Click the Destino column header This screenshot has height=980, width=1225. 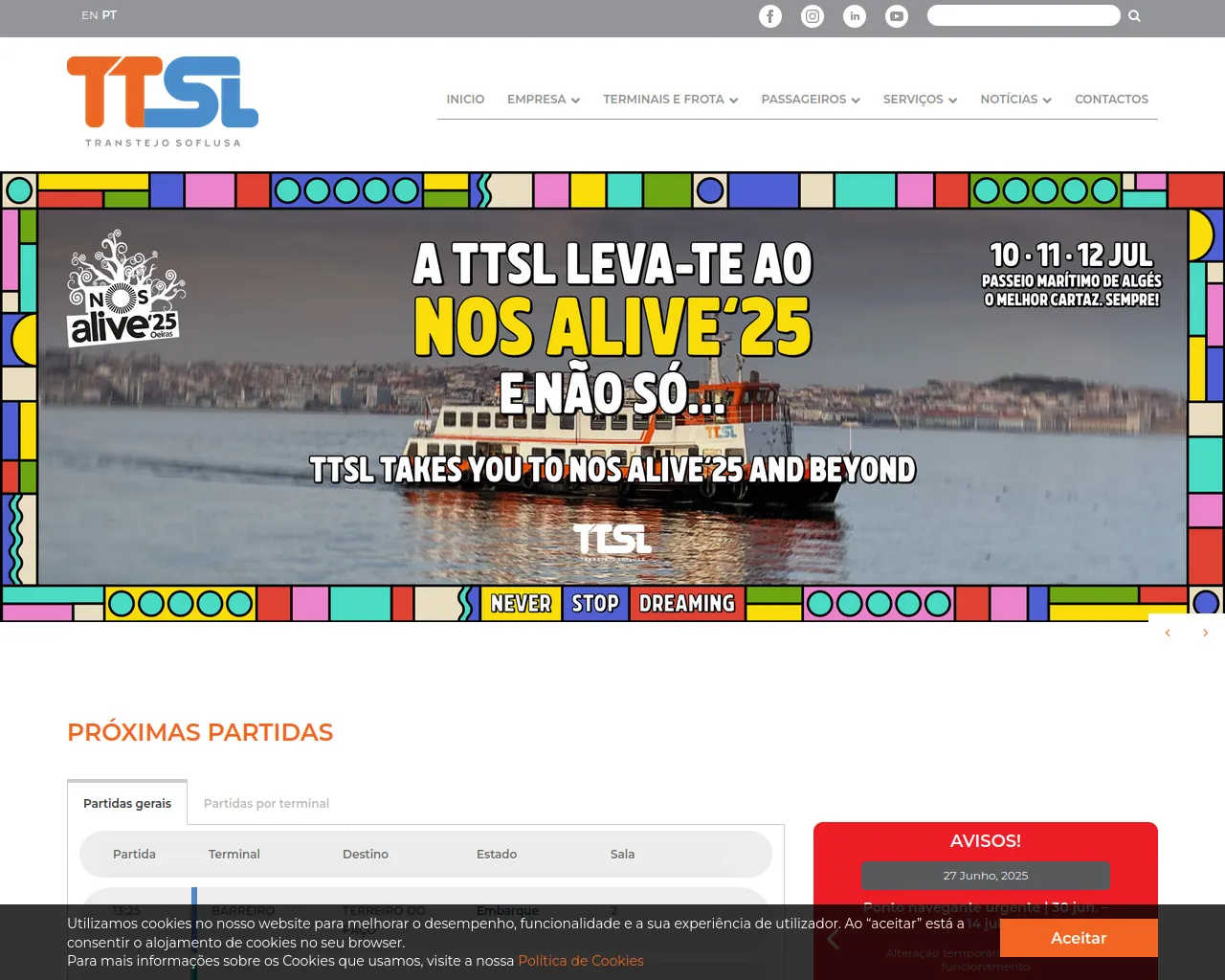click(x=366, y=855)
